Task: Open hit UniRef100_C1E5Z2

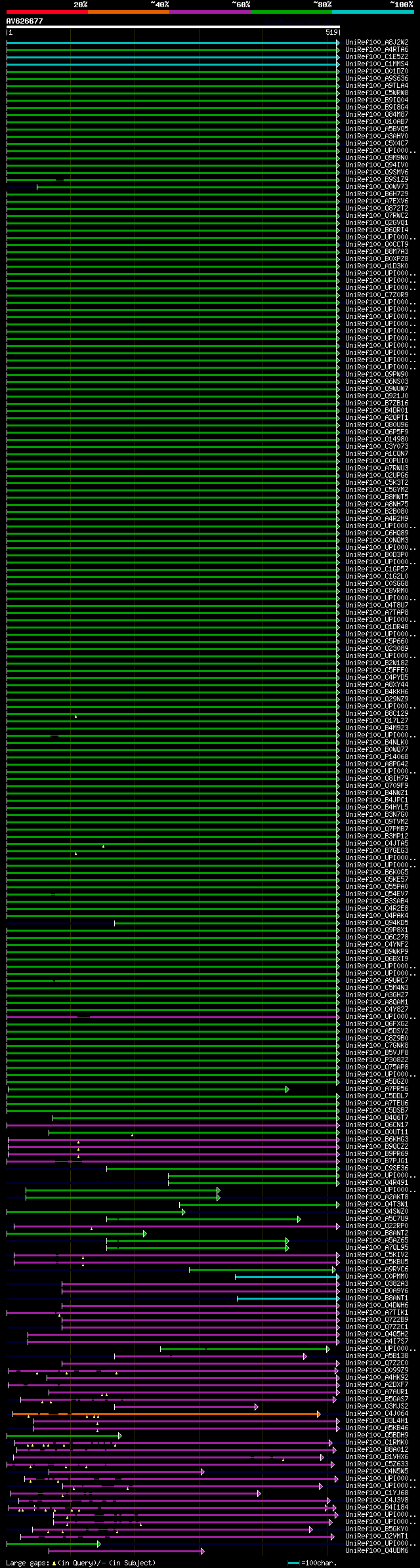Action: tap(377, 57)
